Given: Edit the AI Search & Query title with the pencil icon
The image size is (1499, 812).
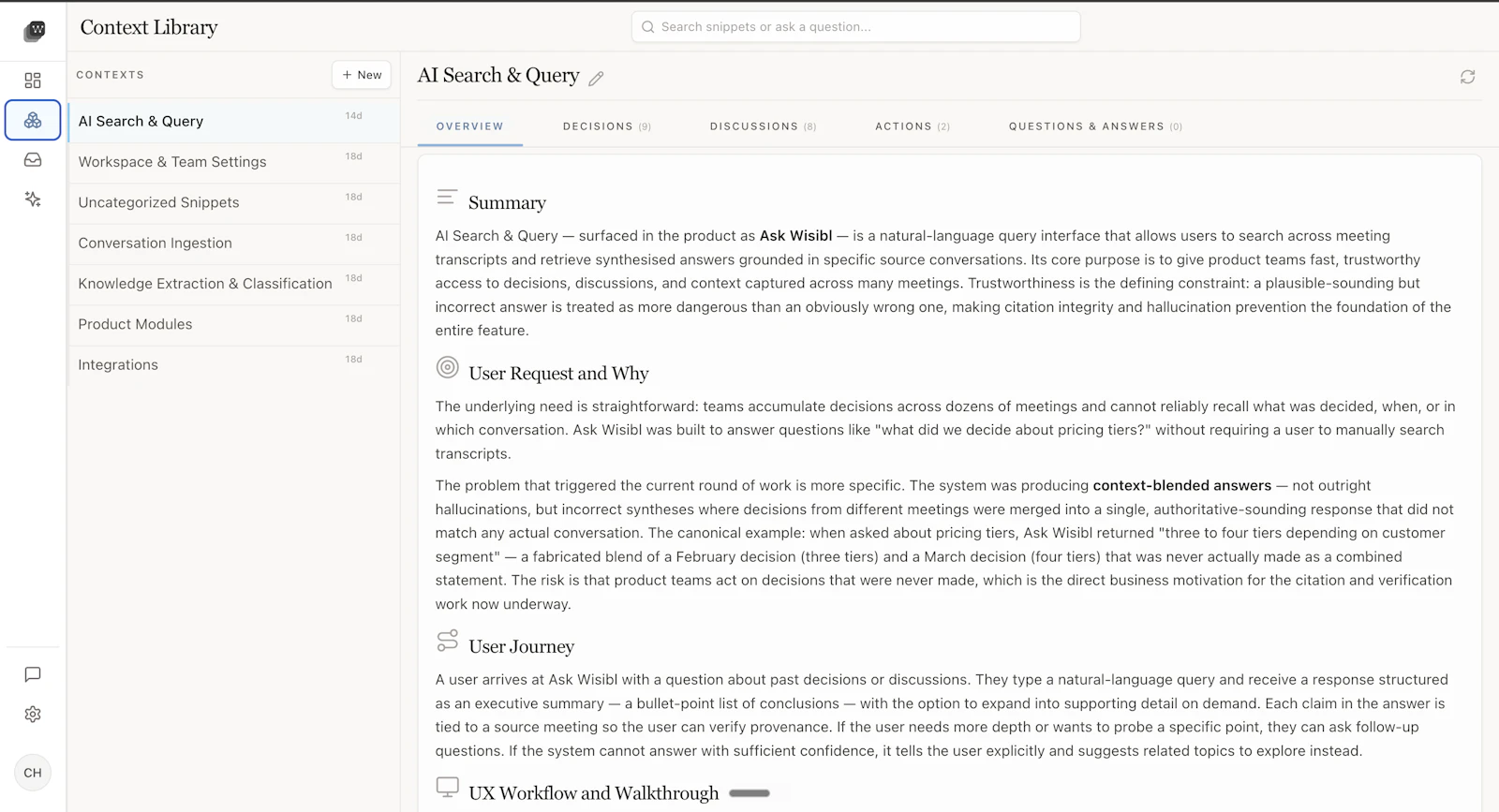Looking at the screenshot, I should [596, 79].
